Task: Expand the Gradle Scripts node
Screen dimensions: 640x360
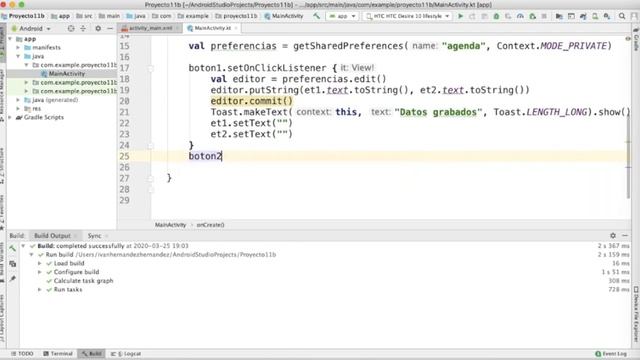Action: [x=10, y=117]
